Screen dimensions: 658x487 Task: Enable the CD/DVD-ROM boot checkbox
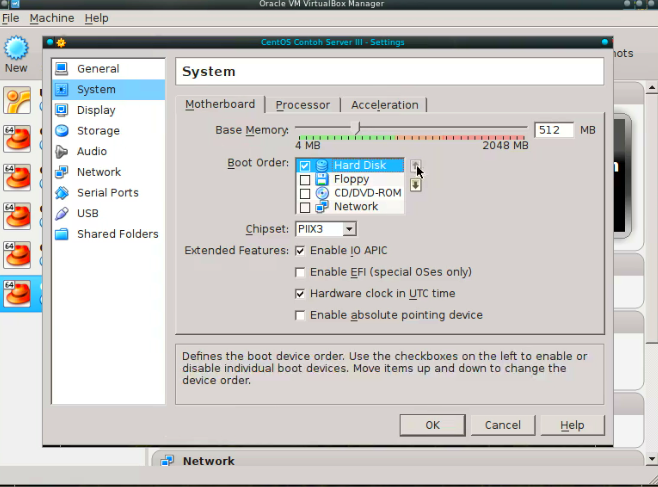(305, 193)
